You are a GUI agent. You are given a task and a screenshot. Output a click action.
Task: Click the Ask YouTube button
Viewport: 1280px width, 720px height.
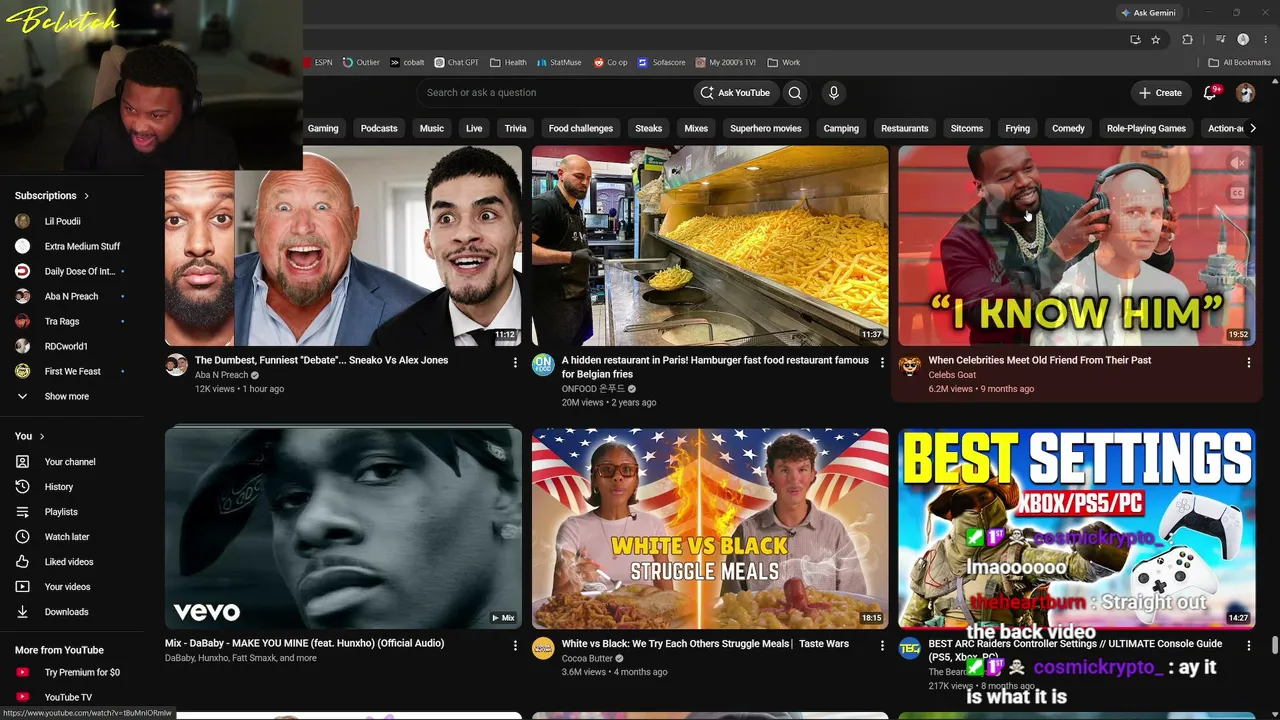pyautogui.click(x=735, y=93)
